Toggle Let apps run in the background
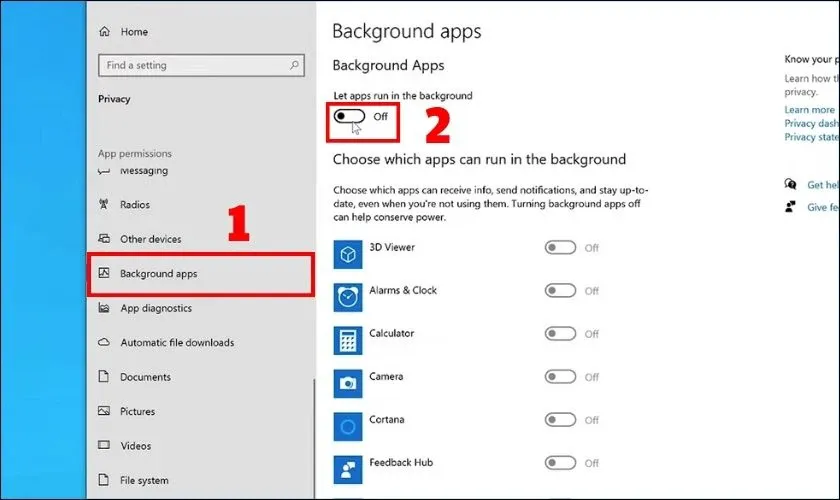 [351, 117]
